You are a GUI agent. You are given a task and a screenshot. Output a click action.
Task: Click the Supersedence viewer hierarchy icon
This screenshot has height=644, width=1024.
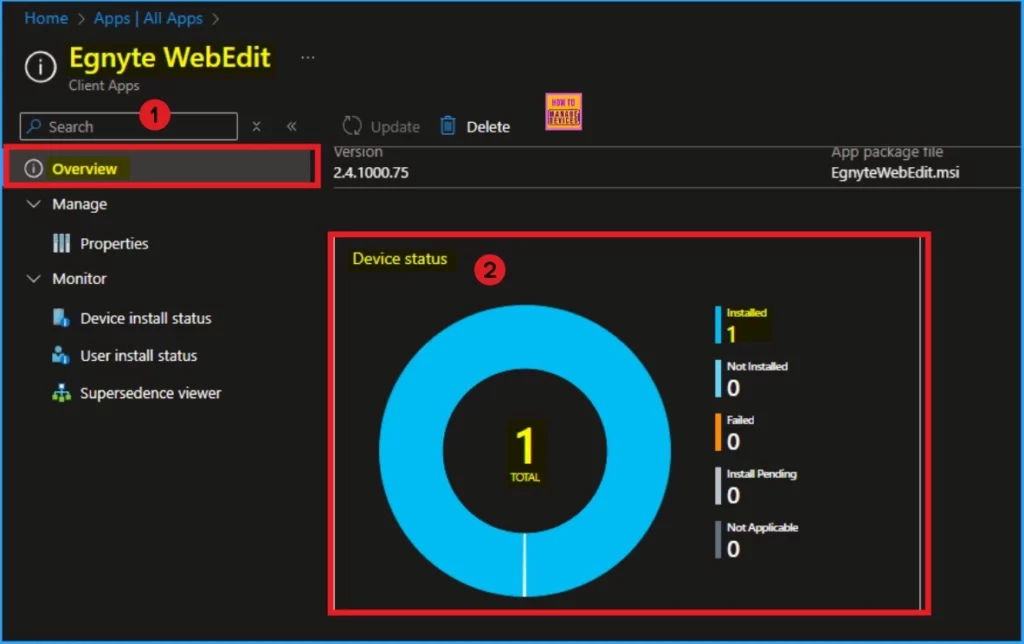(x=61, y=393)
